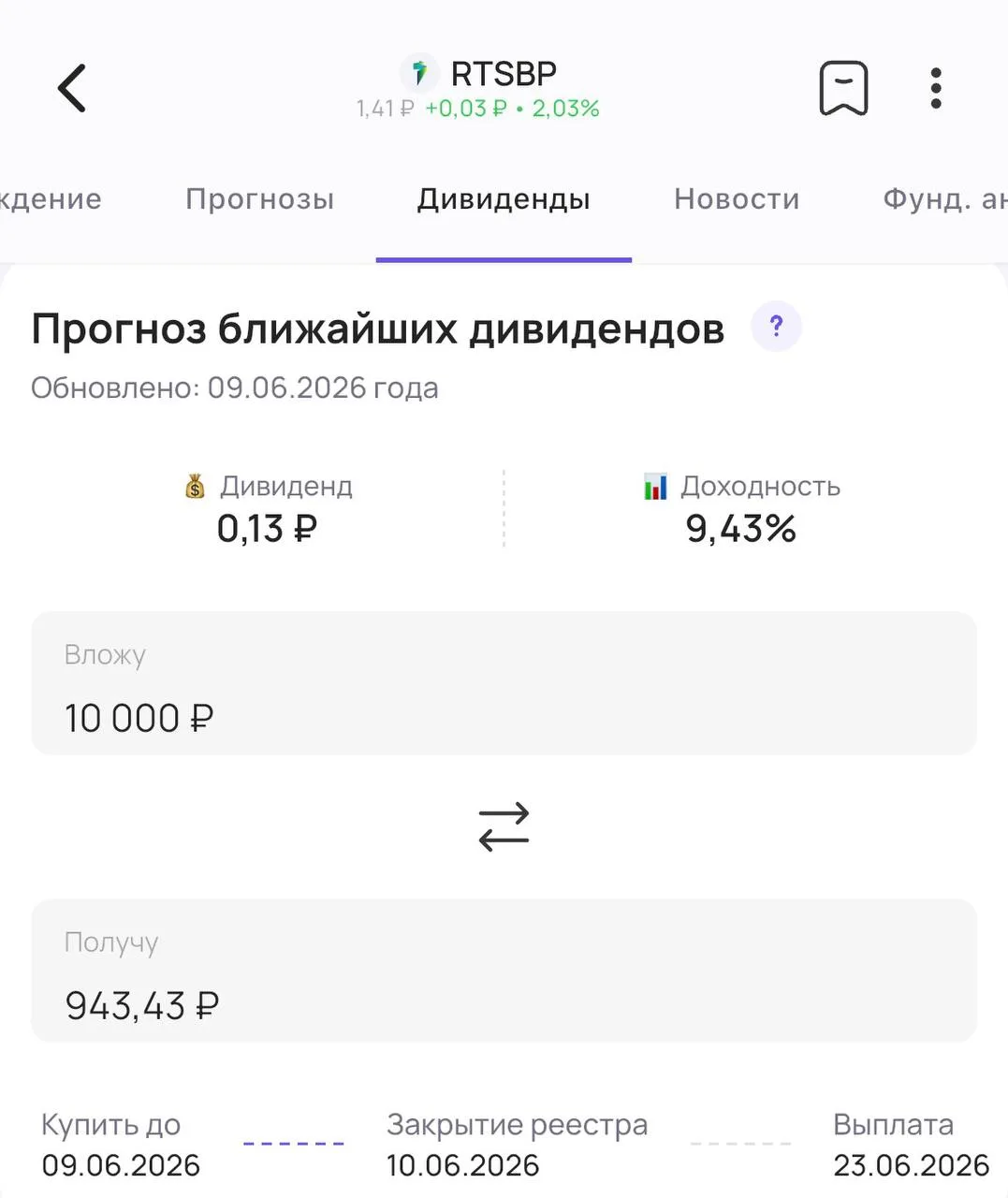
Task: Tap the money bag dividend icon
Action: pyautogui.click(x=195, y=486)
